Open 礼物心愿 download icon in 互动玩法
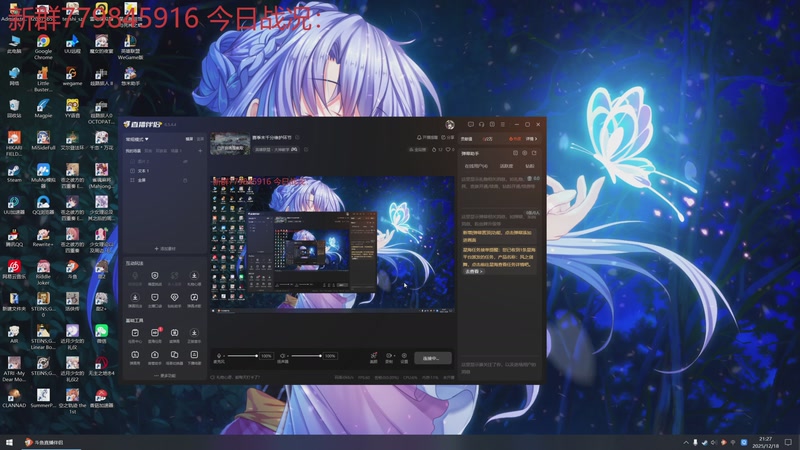Image resolution: width=800 pixels, height=450 pixels. (x=194, y=278)
